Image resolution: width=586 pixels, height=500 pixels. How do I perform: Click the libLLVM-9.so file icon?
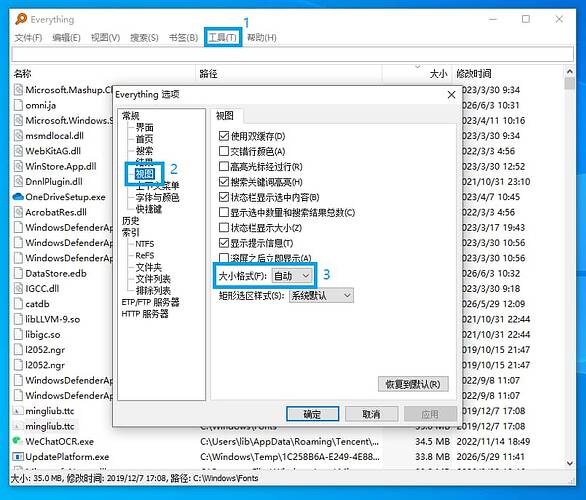[x=18, y=319]
